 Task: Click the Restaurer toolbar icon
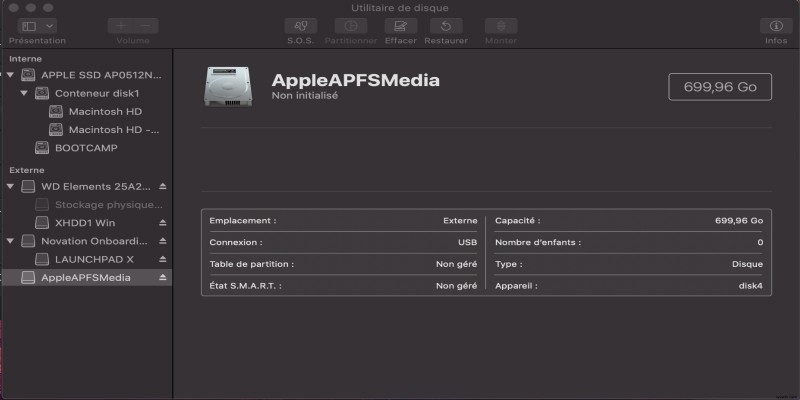tap(446, 26)
